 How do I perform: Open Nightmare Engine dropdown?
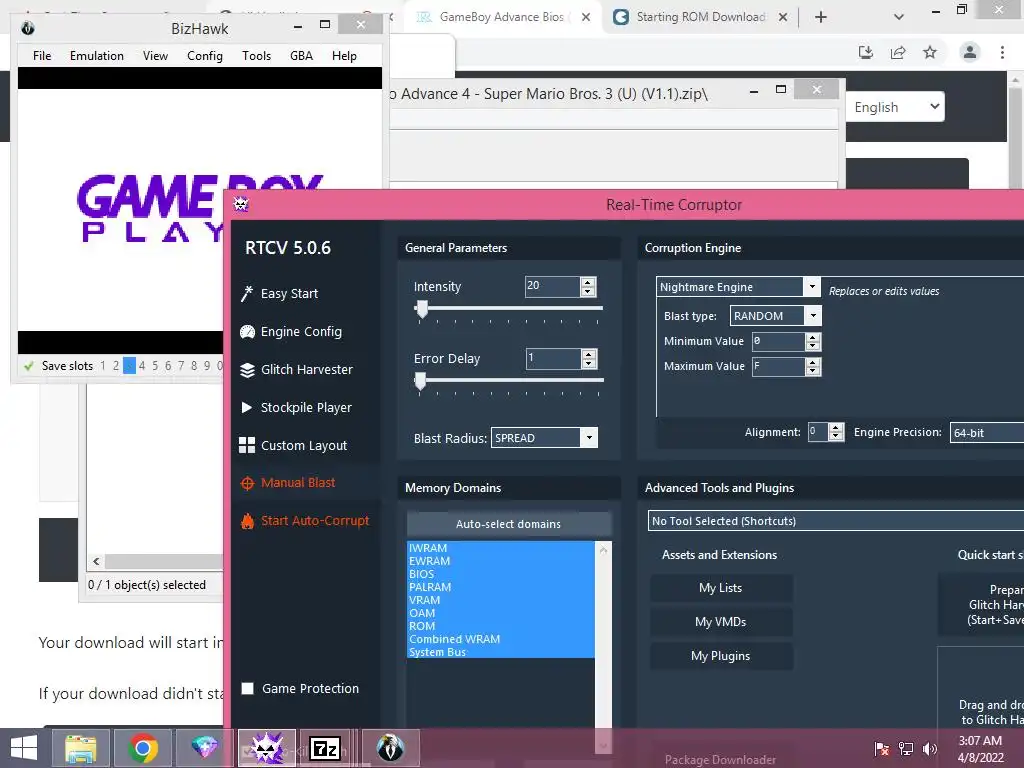point(812,287)
